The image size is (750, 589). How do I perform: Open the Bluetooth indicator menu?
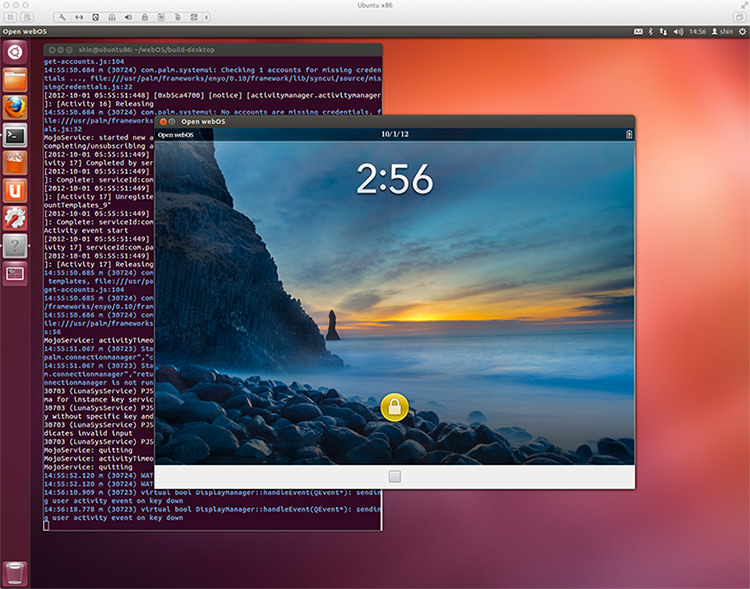651,32
